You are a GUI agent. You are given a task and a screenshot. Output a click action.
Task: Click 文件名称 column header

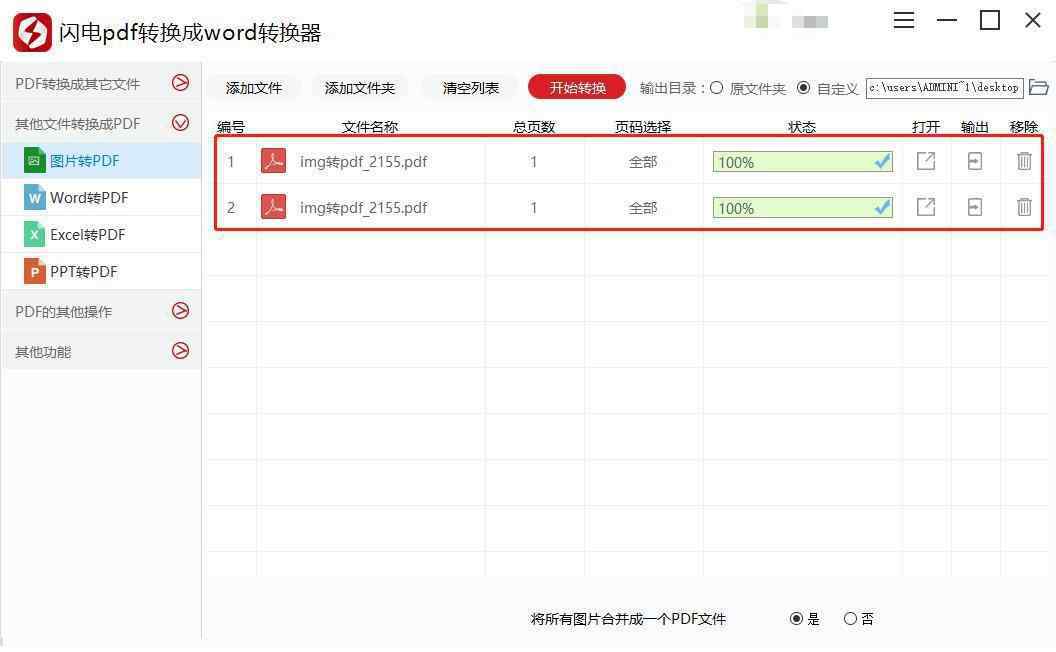(x=370, y=127)
